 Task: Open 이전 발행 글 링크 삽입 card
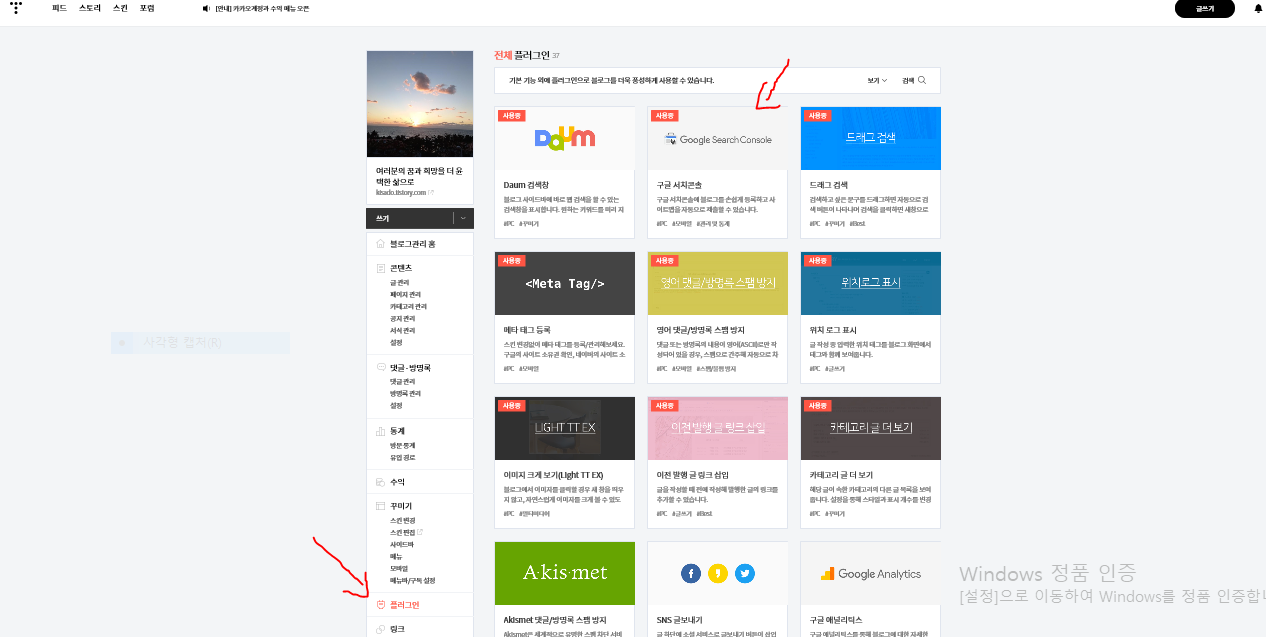[717, 462]
